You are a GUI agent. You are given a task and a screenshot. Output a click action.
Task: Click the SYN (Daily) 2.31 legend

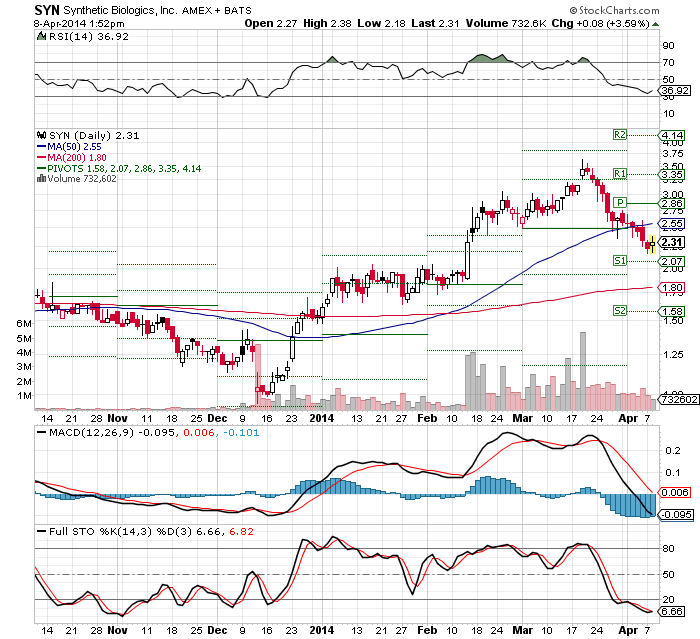pyautogui.click(x=94, y=135)
